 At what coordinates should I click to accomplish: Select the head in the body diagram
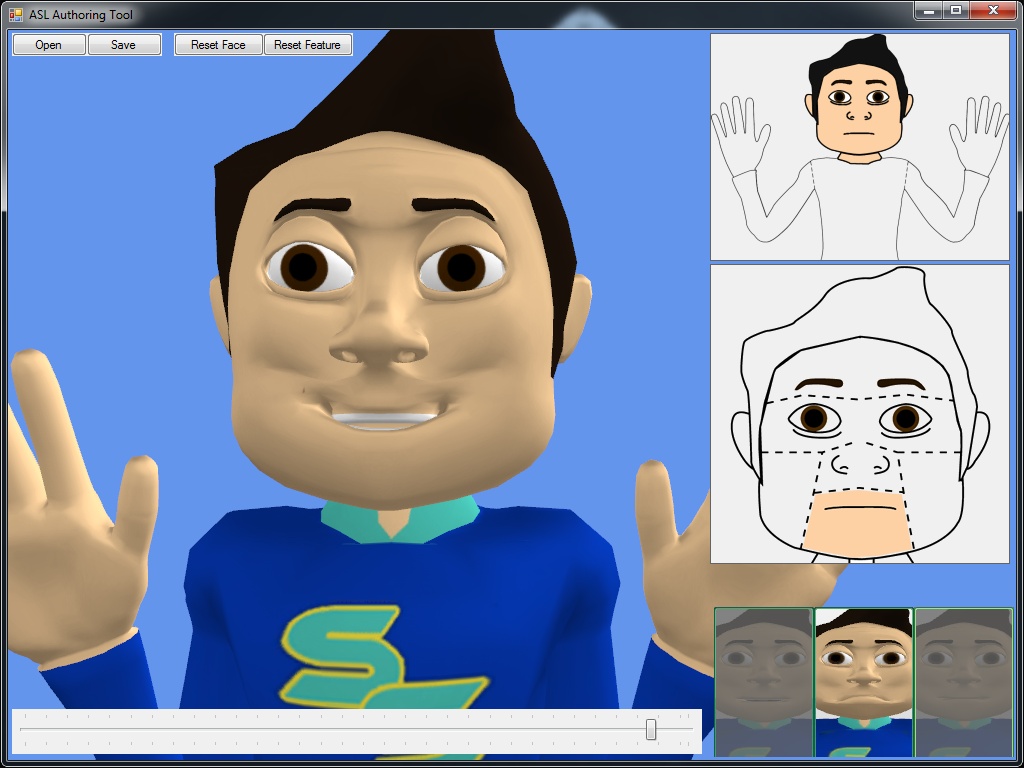click(x=859, y=100)
